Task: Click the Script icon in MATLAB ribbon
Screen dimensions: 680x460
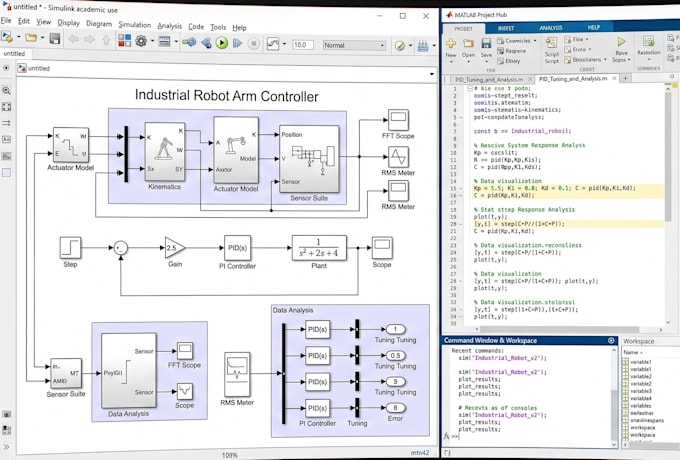Action: click(551, 42)
